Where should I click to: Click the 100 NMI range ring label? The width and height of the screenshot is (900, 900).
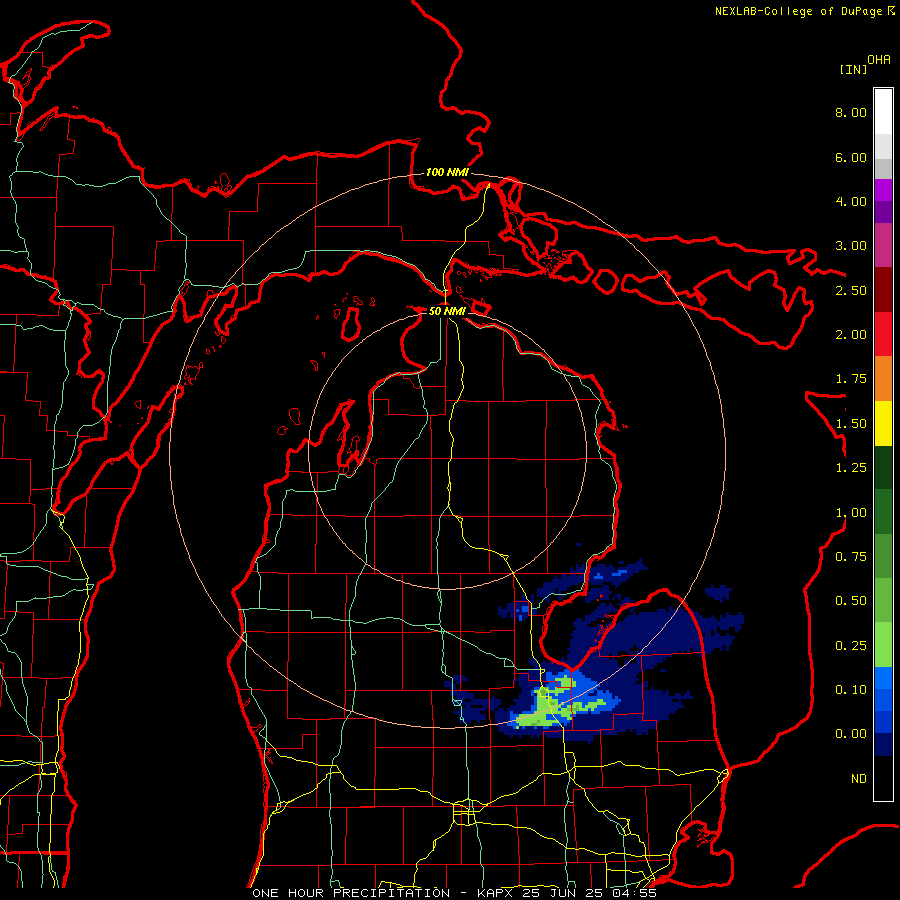pos(447,172)
